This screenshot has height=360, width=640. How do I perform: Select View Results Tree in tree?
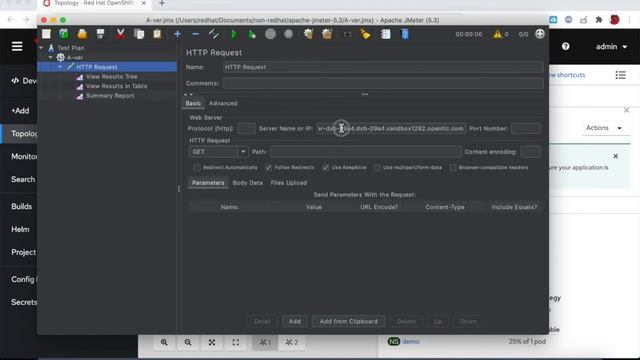111,77
